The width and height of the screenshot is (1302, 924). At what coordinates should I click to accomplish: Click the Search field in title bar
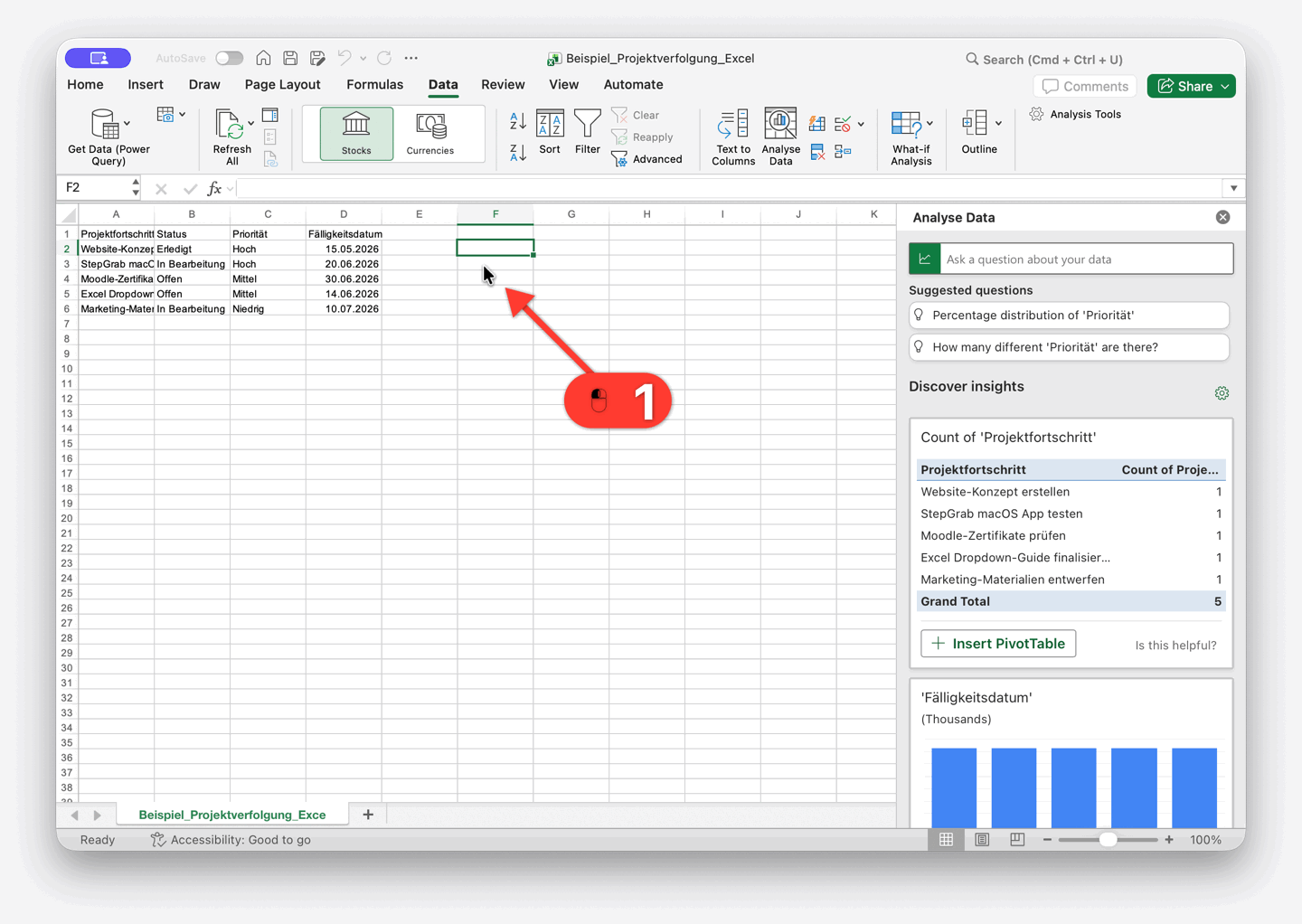[1044, 60]
